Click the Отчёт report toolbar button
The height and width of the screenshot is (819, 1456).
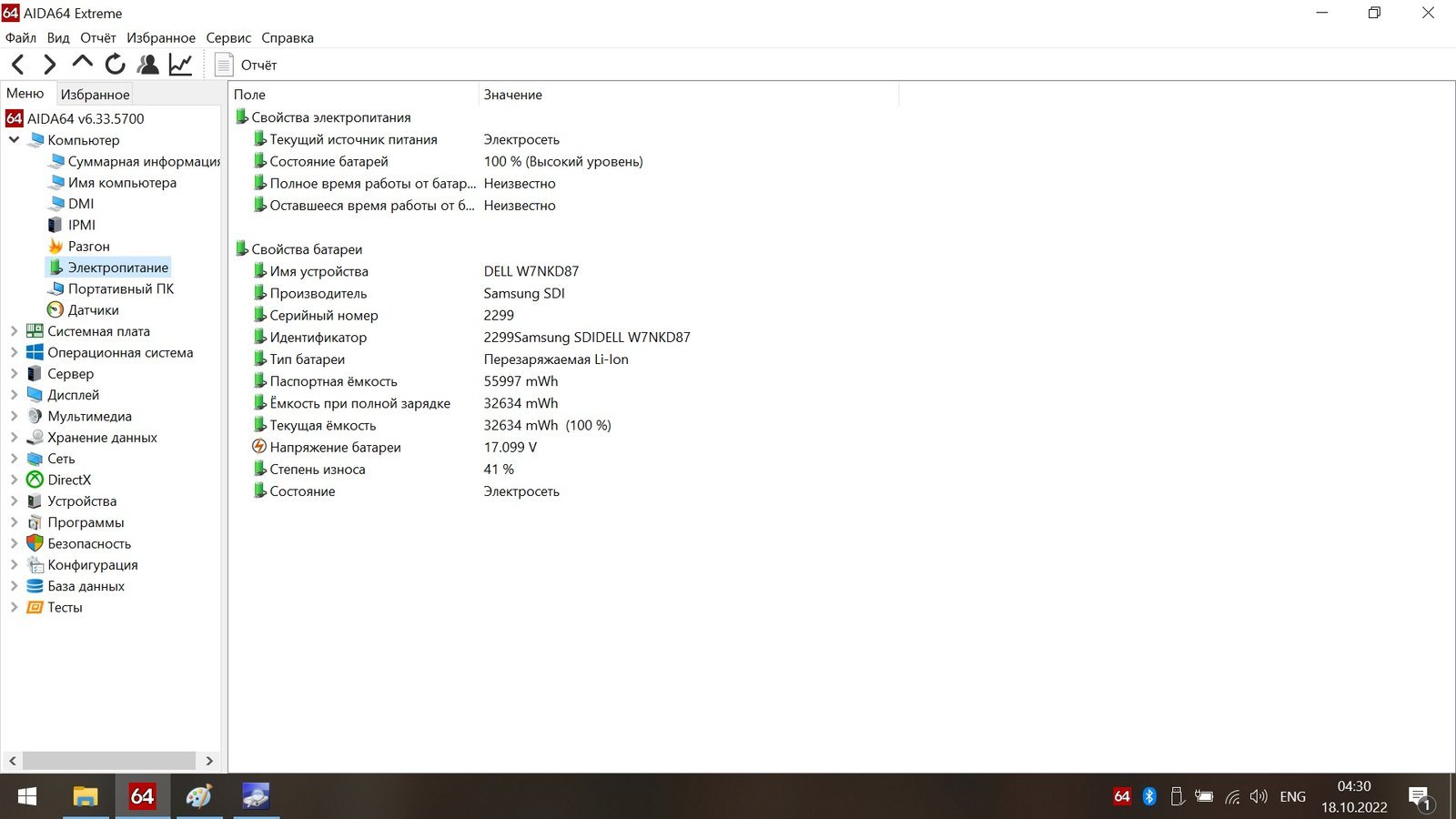[x=246, y=65]
